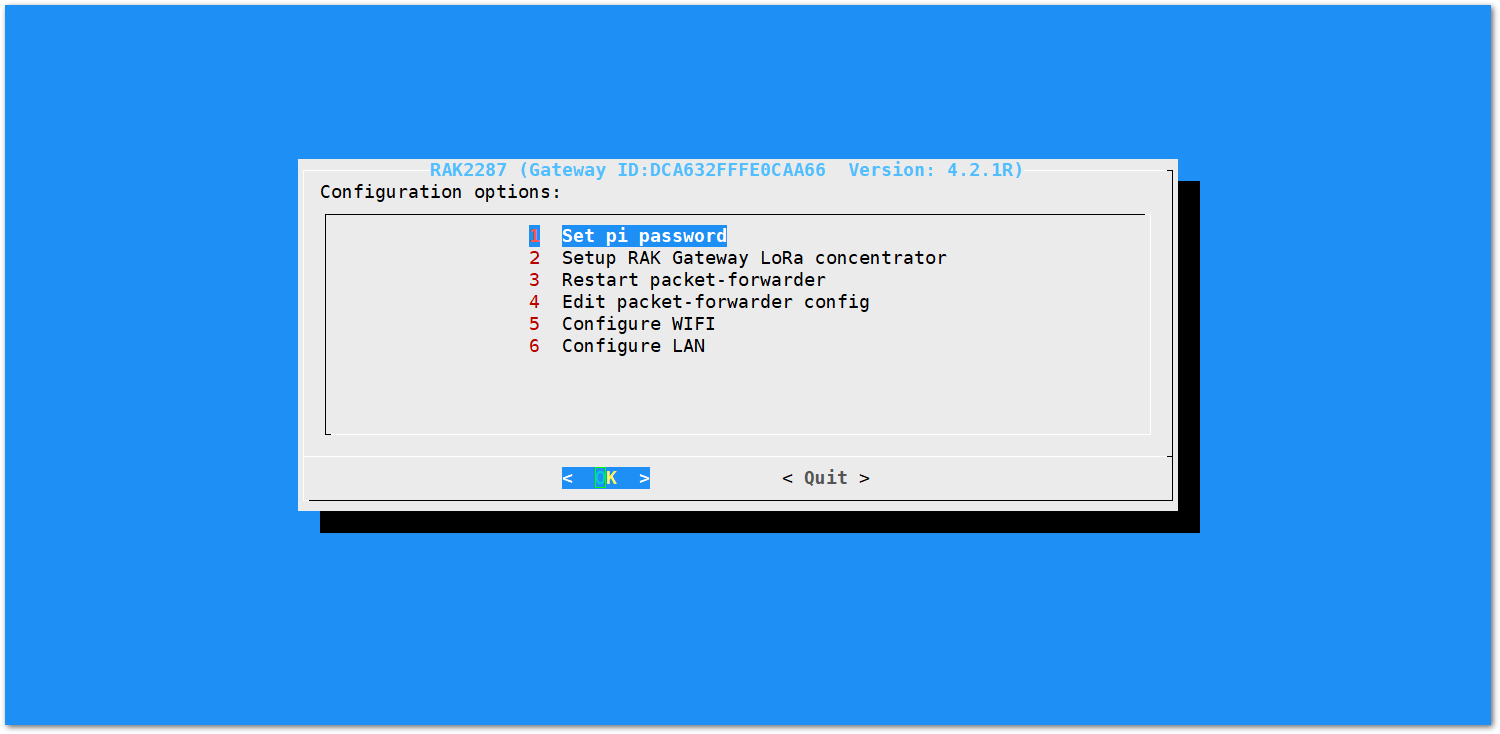
Task: Click the red number 6 tag
Action: [x=535, y=346]
